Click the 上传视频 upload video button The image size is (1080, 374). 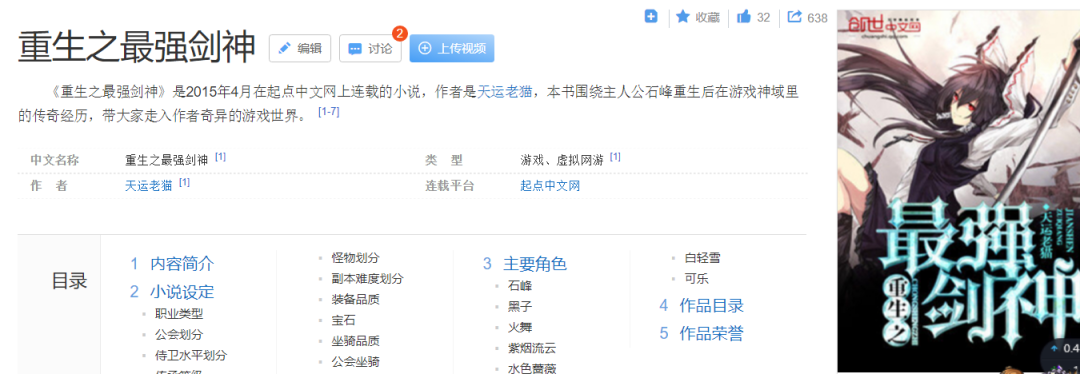tap(452, 48)
